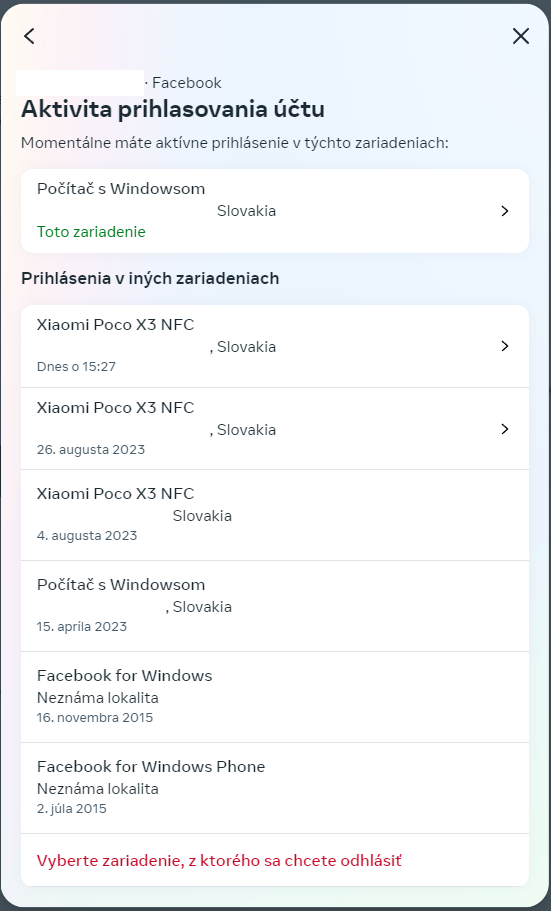Click the 'Aktivita prihlasovania účtu' heading
The image size is (551, 911).
click(173, 109)
